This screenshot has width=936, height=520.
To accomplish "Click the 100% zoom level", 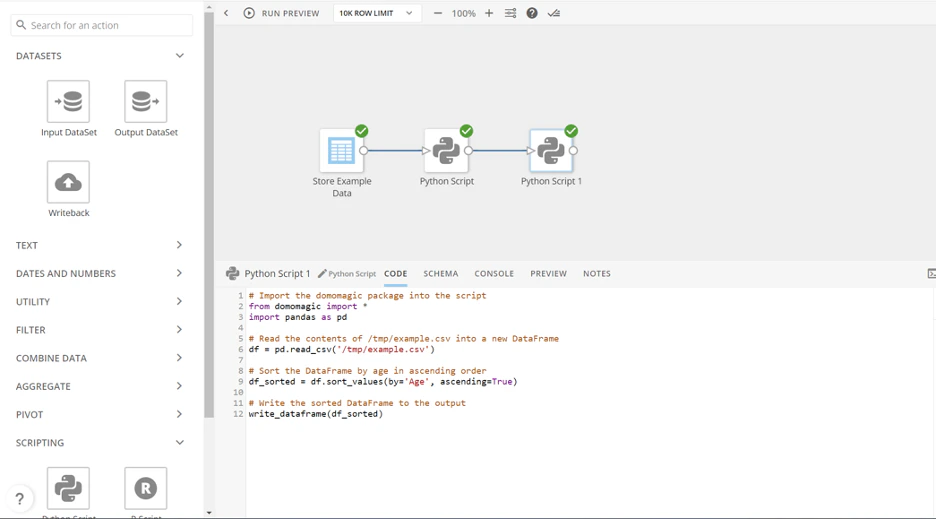I will click(463, 13).
